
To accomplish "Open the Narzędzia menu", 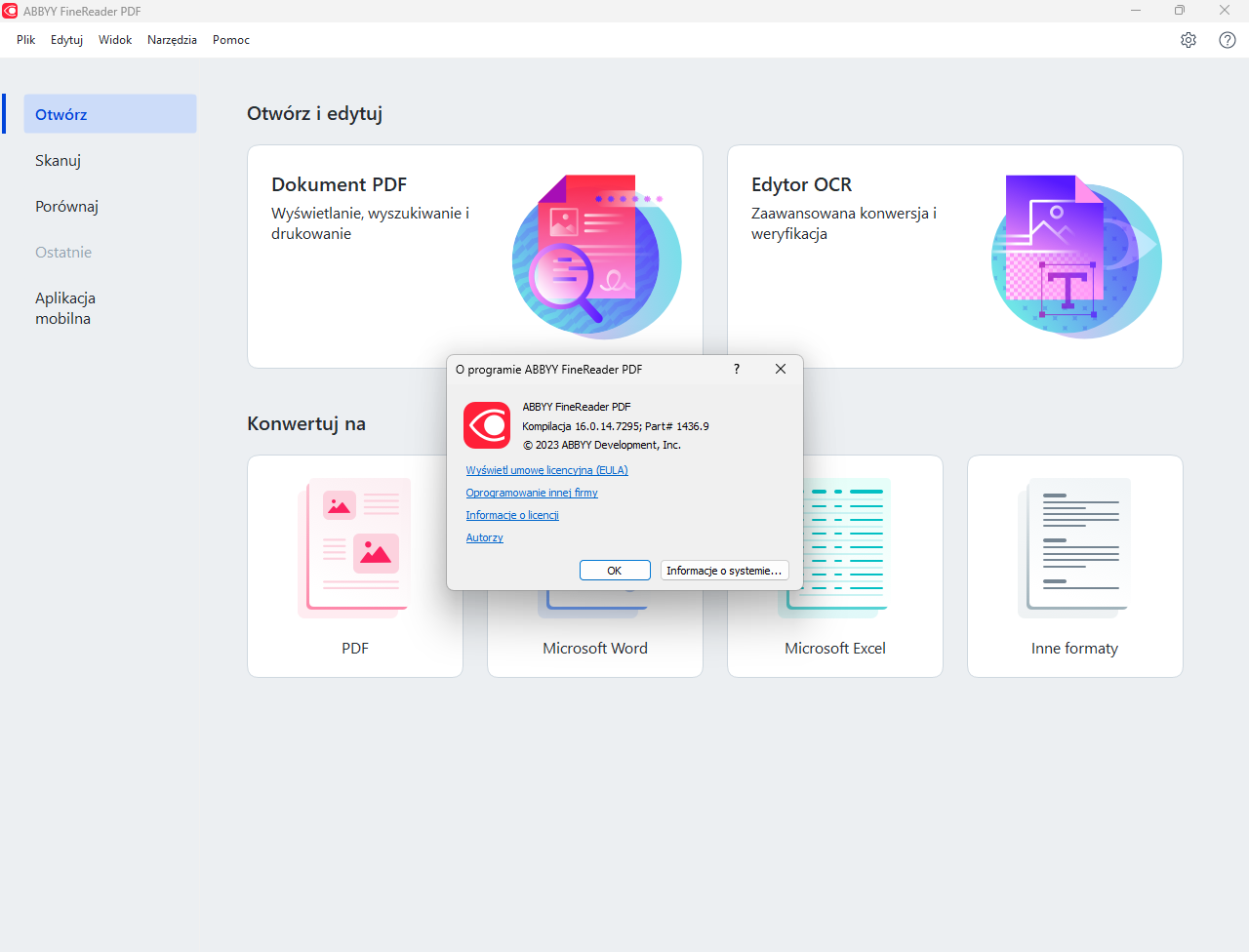I will pos(172,40).
